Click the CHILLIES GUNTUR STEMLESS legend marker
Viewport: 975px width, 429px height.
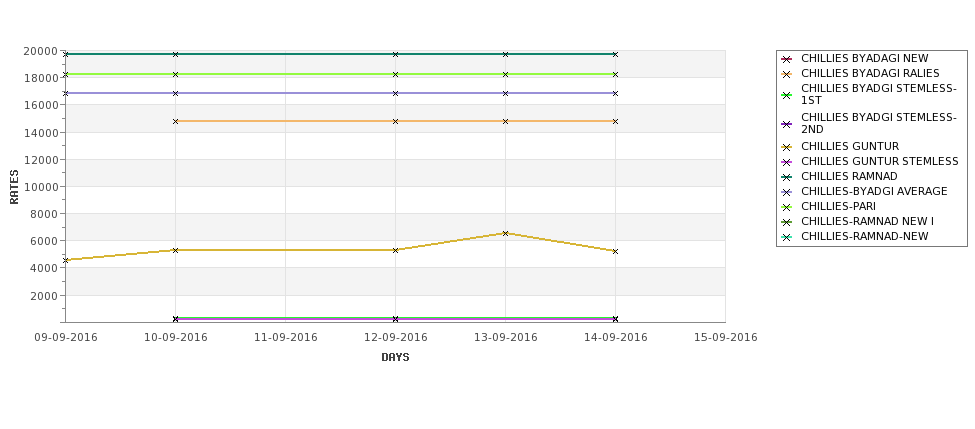click(x=787, y=162)
